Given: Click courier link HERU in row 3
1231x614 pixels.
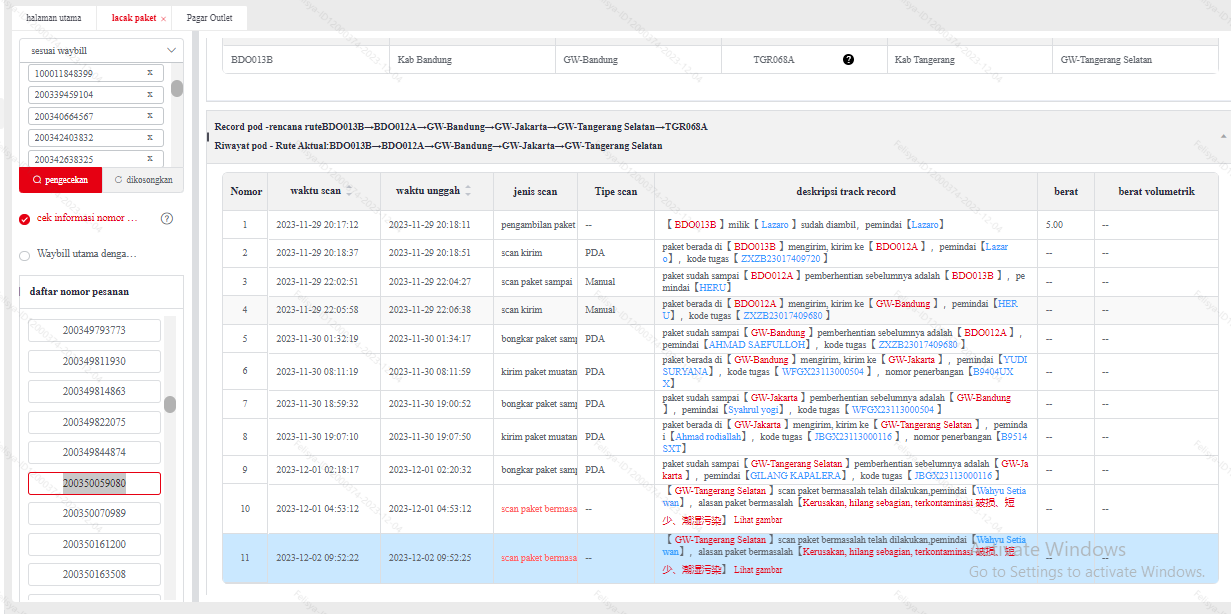Looking at the screenshot, I should (714, 287).
